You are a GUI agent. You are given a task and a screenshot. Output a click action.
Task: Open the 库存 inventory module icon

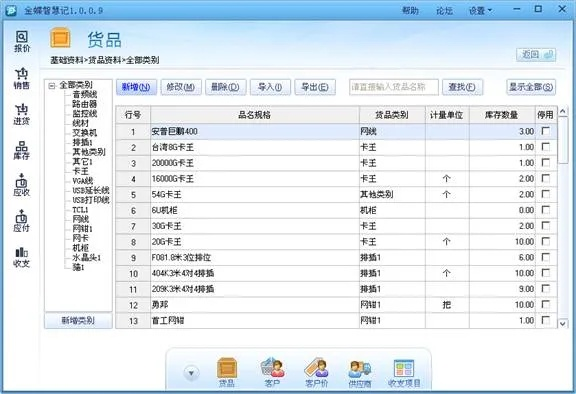click(x=22, y=150)
